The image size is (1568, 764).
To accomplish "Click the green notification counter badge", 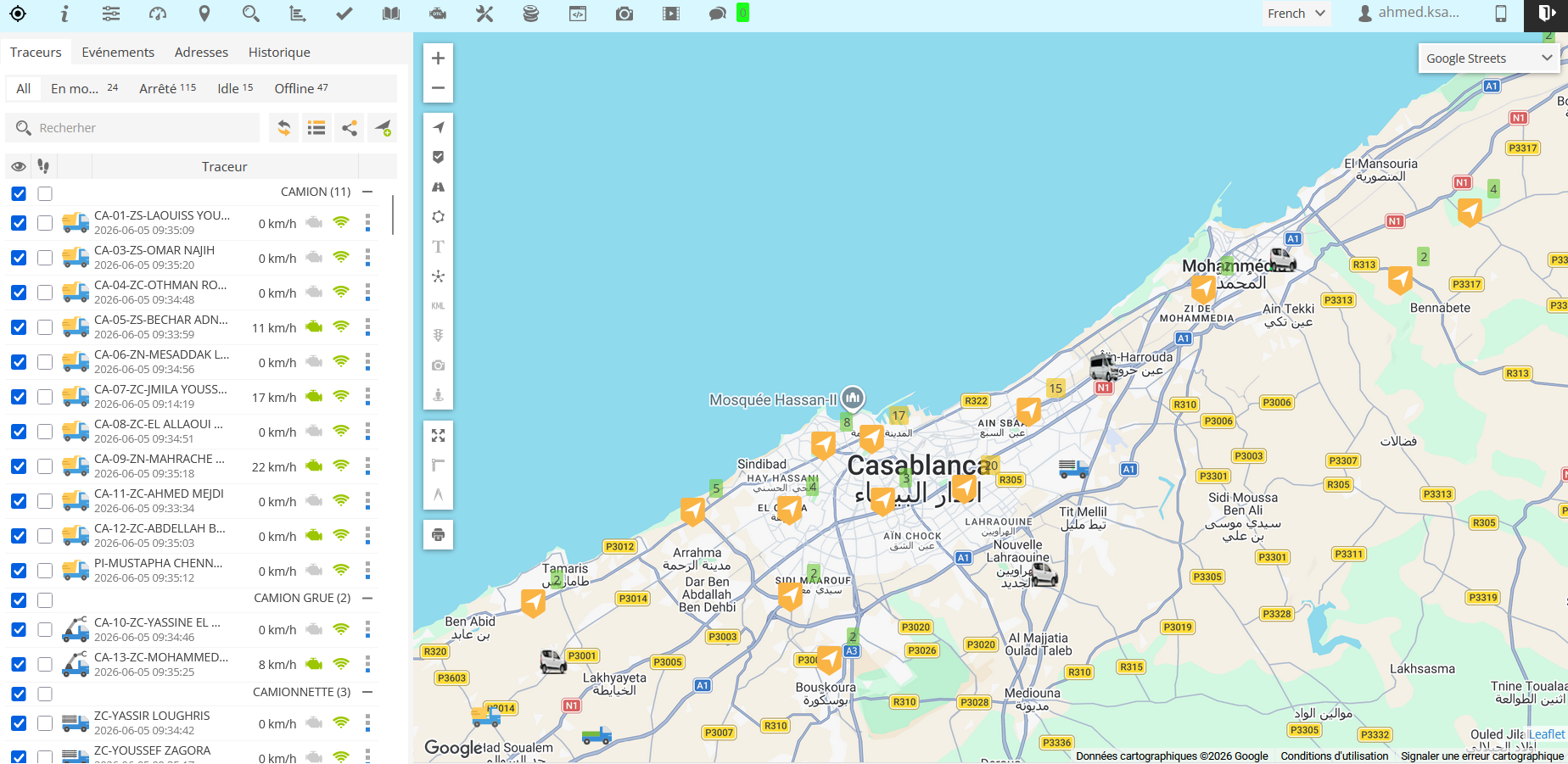I will [x=742, y=13].
